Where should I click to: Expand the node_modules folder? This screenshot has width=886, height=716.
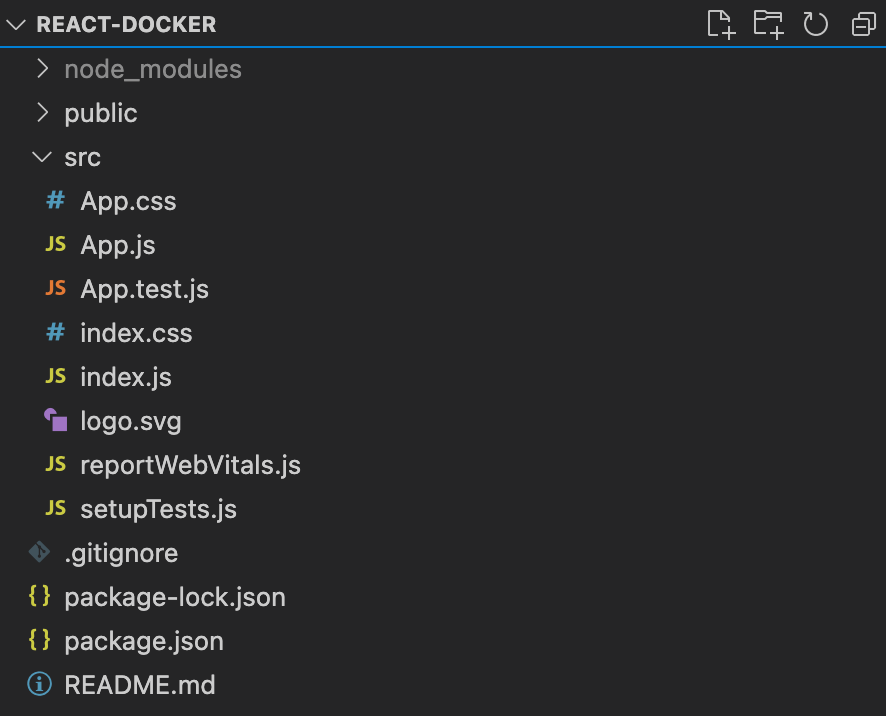(41, 68)
